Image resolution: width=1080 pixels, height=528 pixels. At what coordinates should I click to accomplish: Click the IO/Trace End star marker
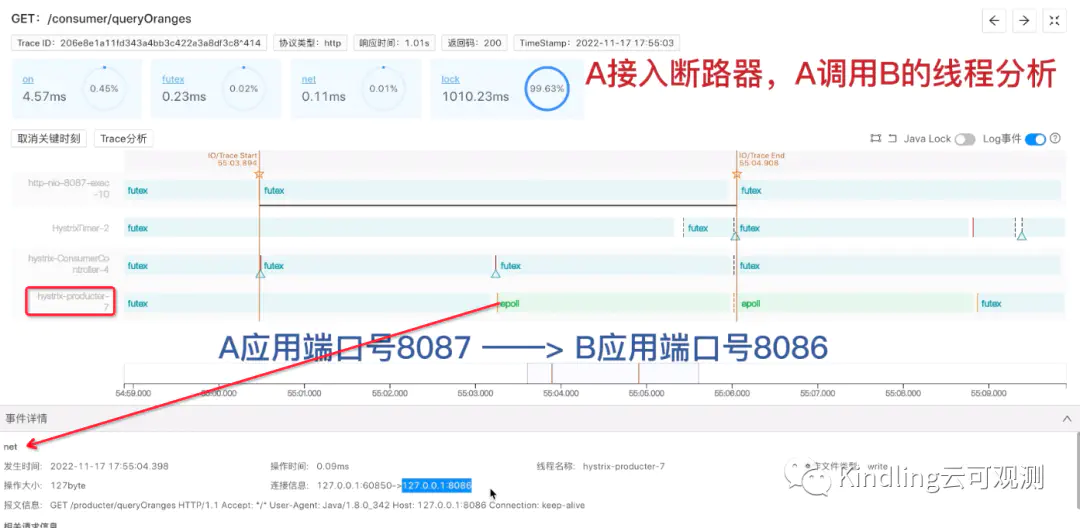pyautogui.click(x=737, y=174)
